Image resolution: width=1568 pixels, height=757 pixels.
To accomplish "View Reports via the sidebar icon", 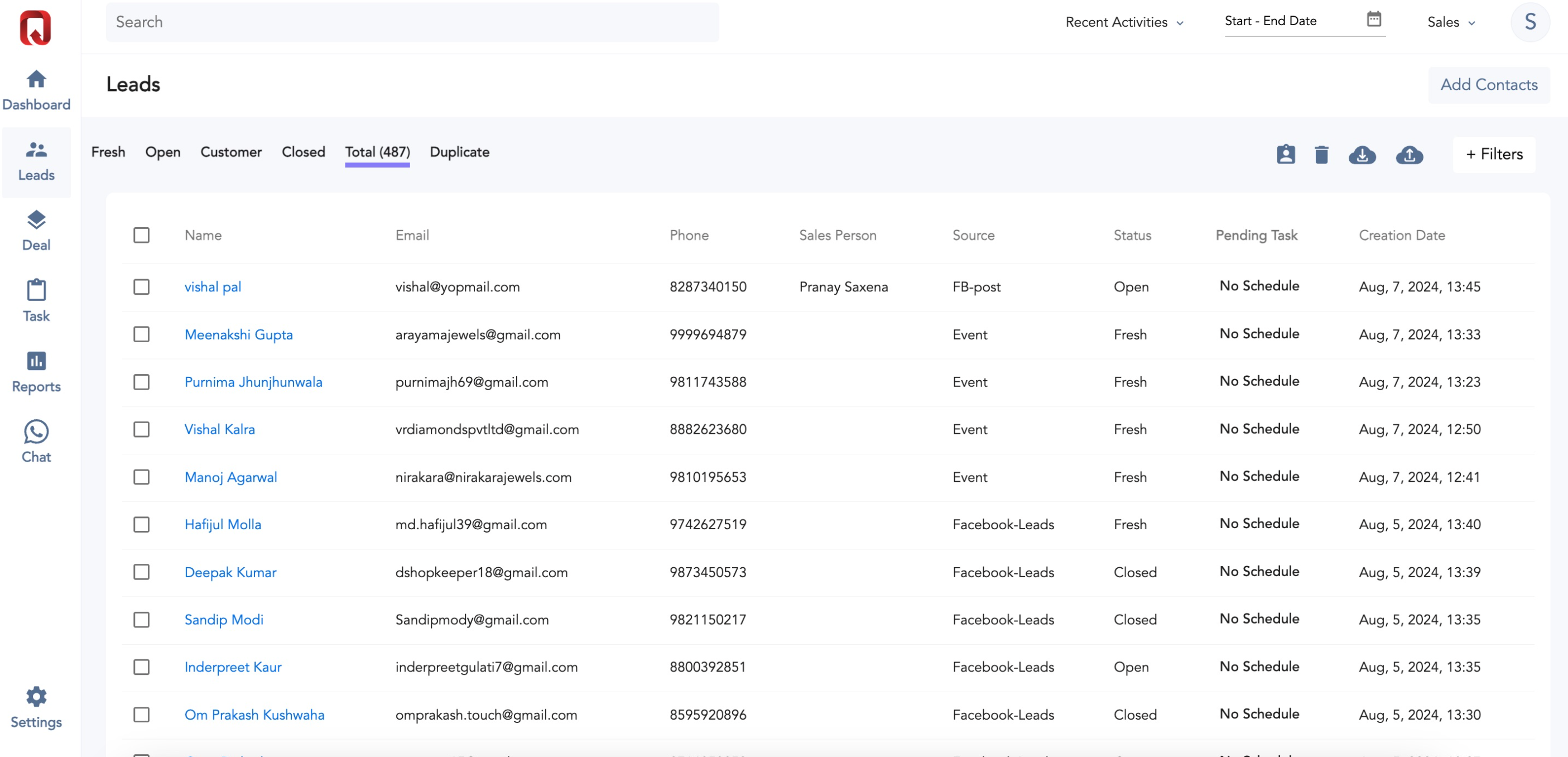I will [36, 371].
